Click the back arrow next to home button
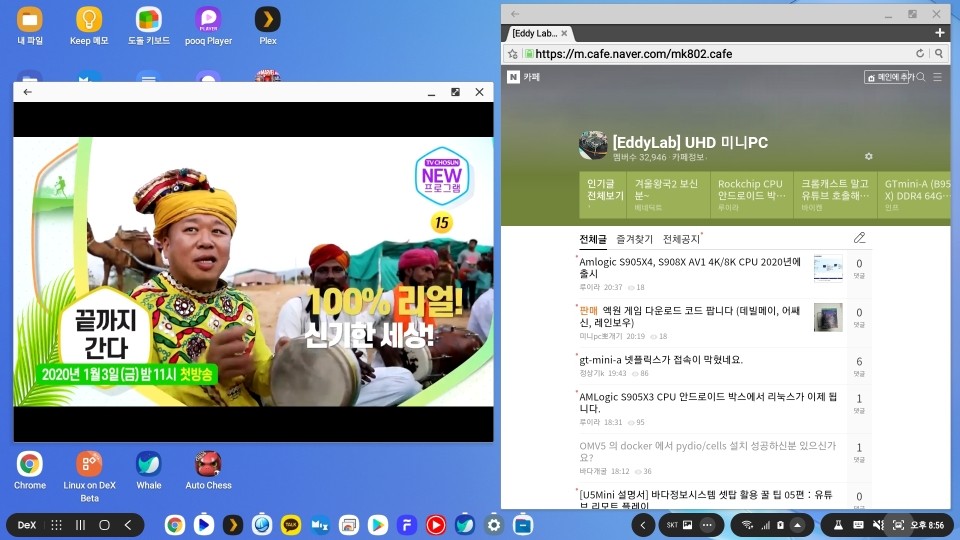Screen dimensions: 960x540 point(128,525)
